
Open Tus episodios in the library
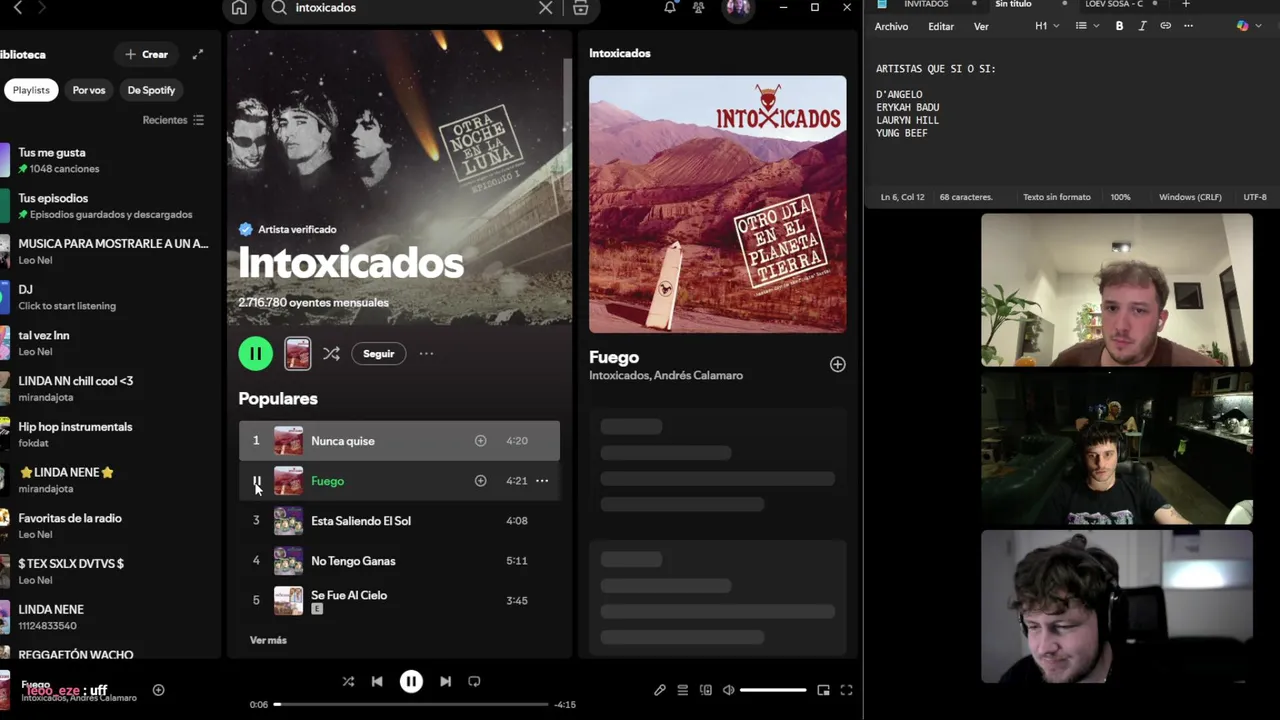[x=105, y=206]
